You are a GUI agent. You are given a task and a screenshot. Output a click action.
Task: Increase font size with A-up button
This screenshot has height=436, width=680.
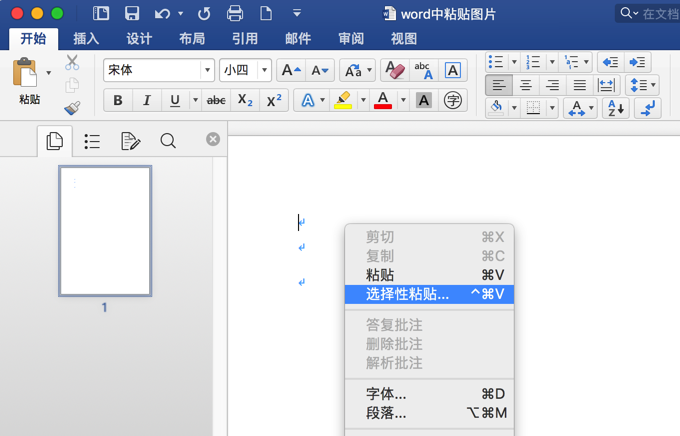coord(291,70)
